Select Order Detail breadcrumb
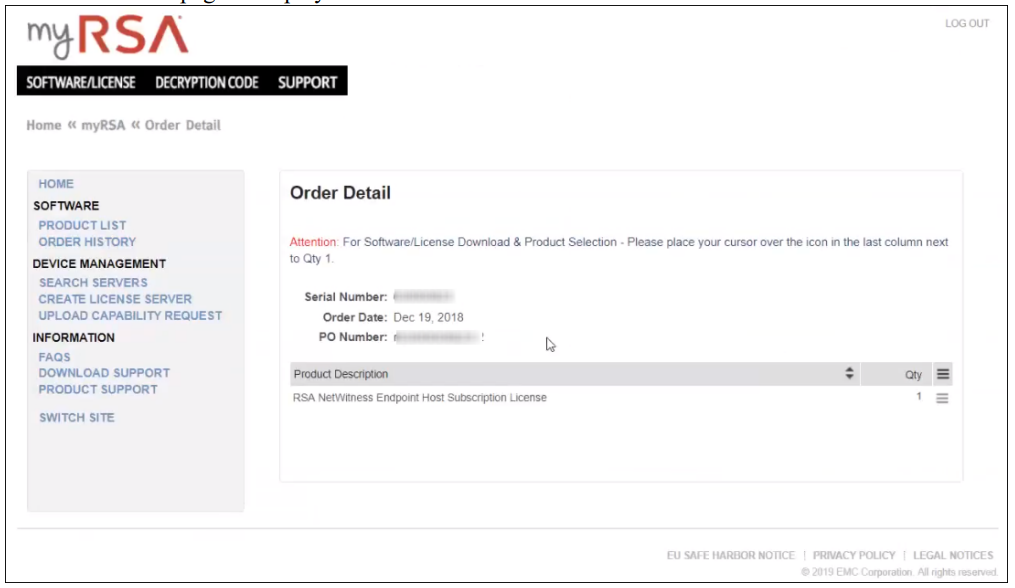 pos(183,125)
